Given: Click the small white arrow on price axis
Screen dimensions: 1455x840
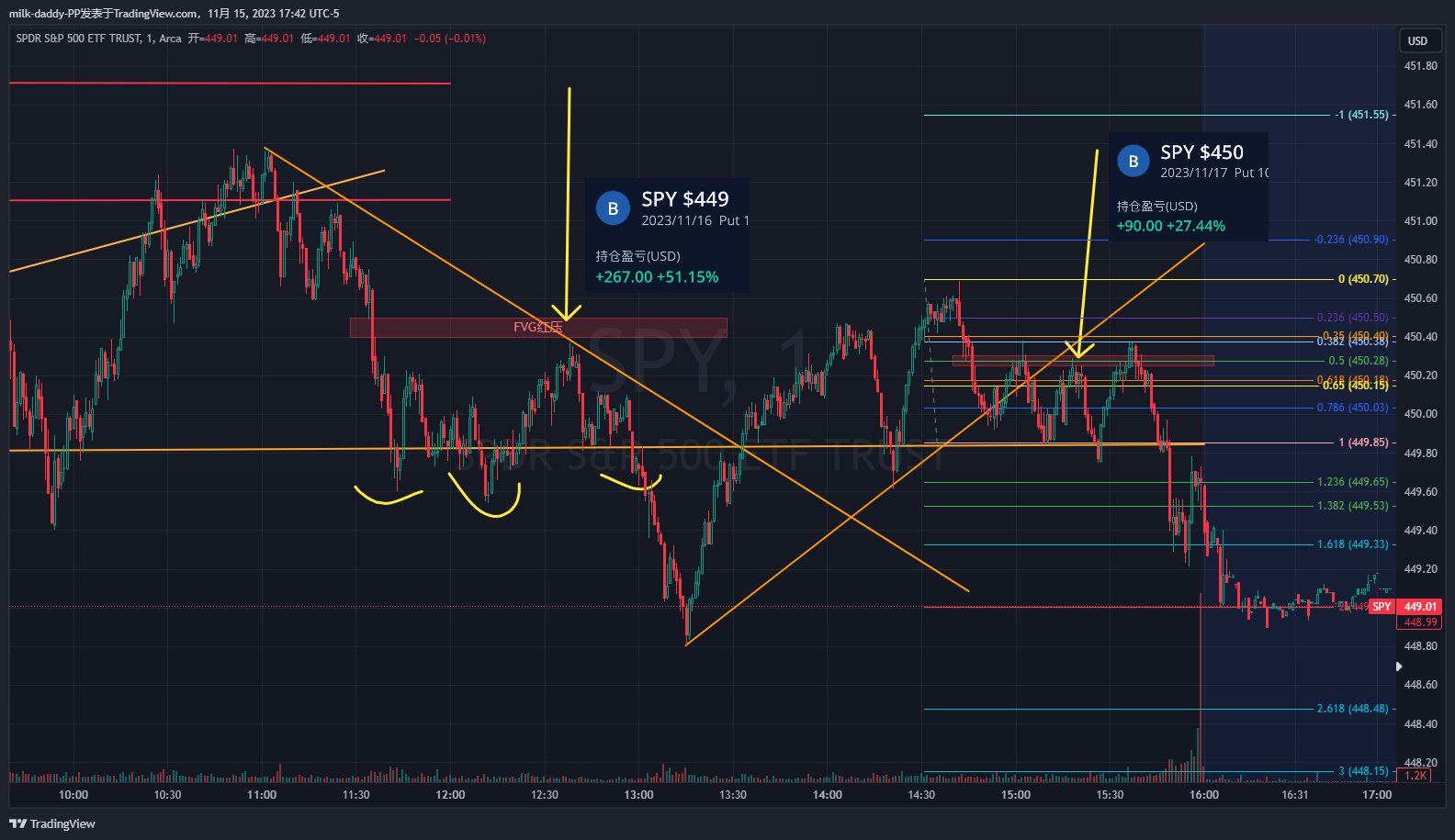Looking at the screenshot, I should (x=1399, y=666).
